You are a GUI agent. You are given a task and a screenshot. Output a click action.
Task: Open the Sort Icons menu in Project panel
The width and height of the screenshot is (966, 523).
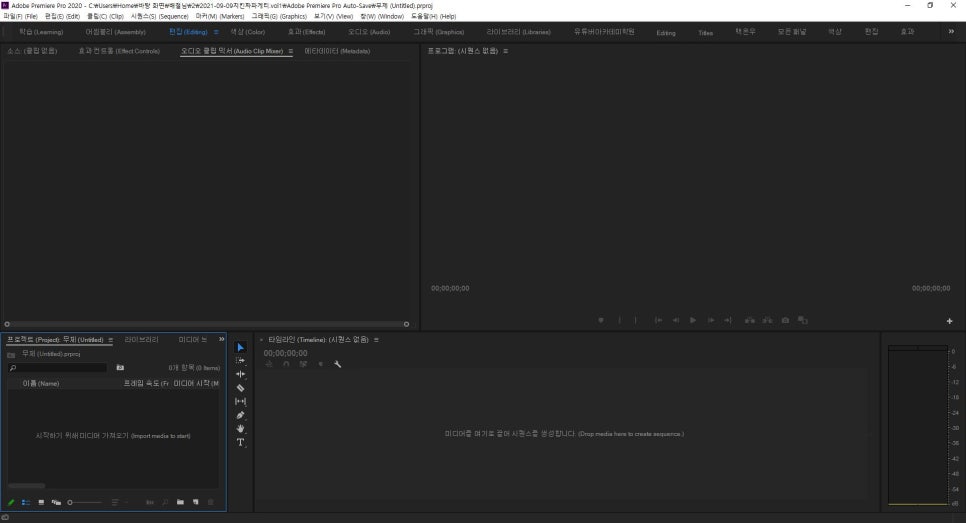[x=117, y=503]
